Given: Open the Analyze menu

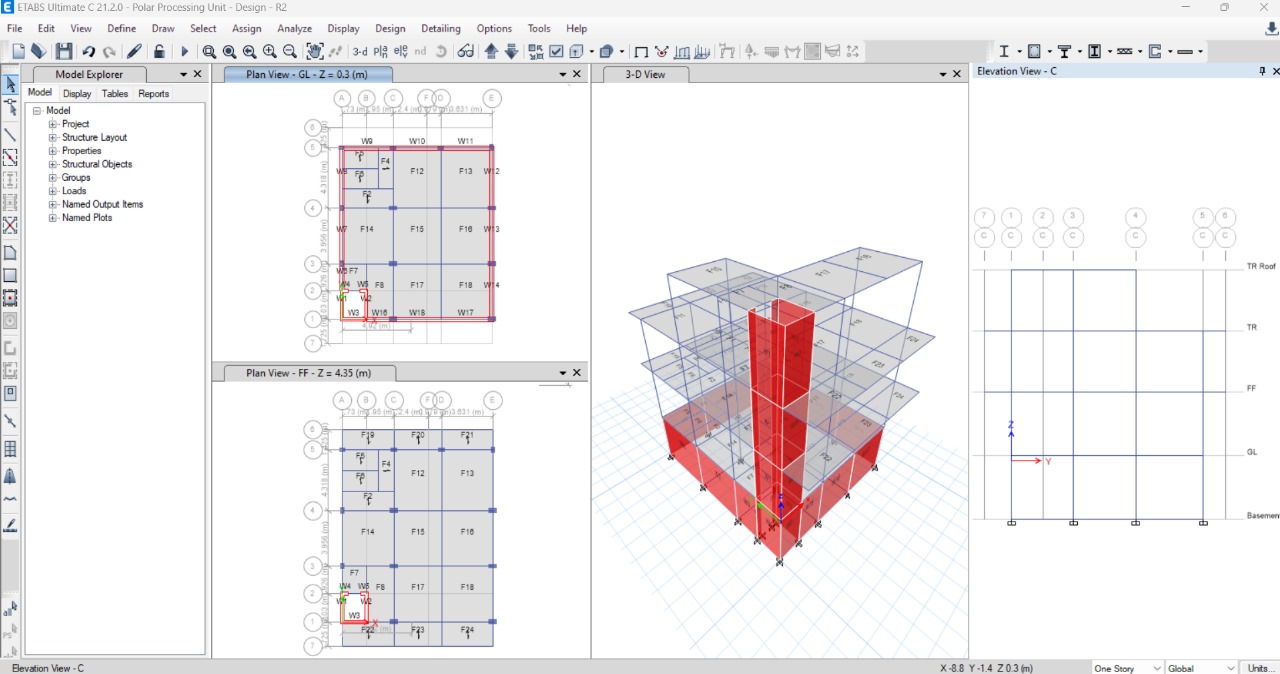Looking at the screenshot, I should coord(293,28).
